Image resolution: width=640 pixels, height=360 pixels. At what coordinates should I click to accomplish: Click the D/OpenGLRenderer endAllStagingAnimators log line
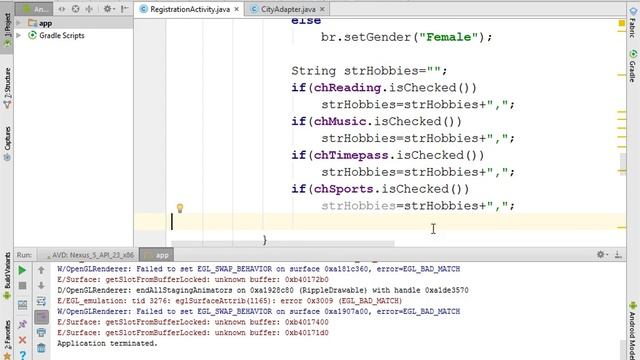[x=263, y=290]
